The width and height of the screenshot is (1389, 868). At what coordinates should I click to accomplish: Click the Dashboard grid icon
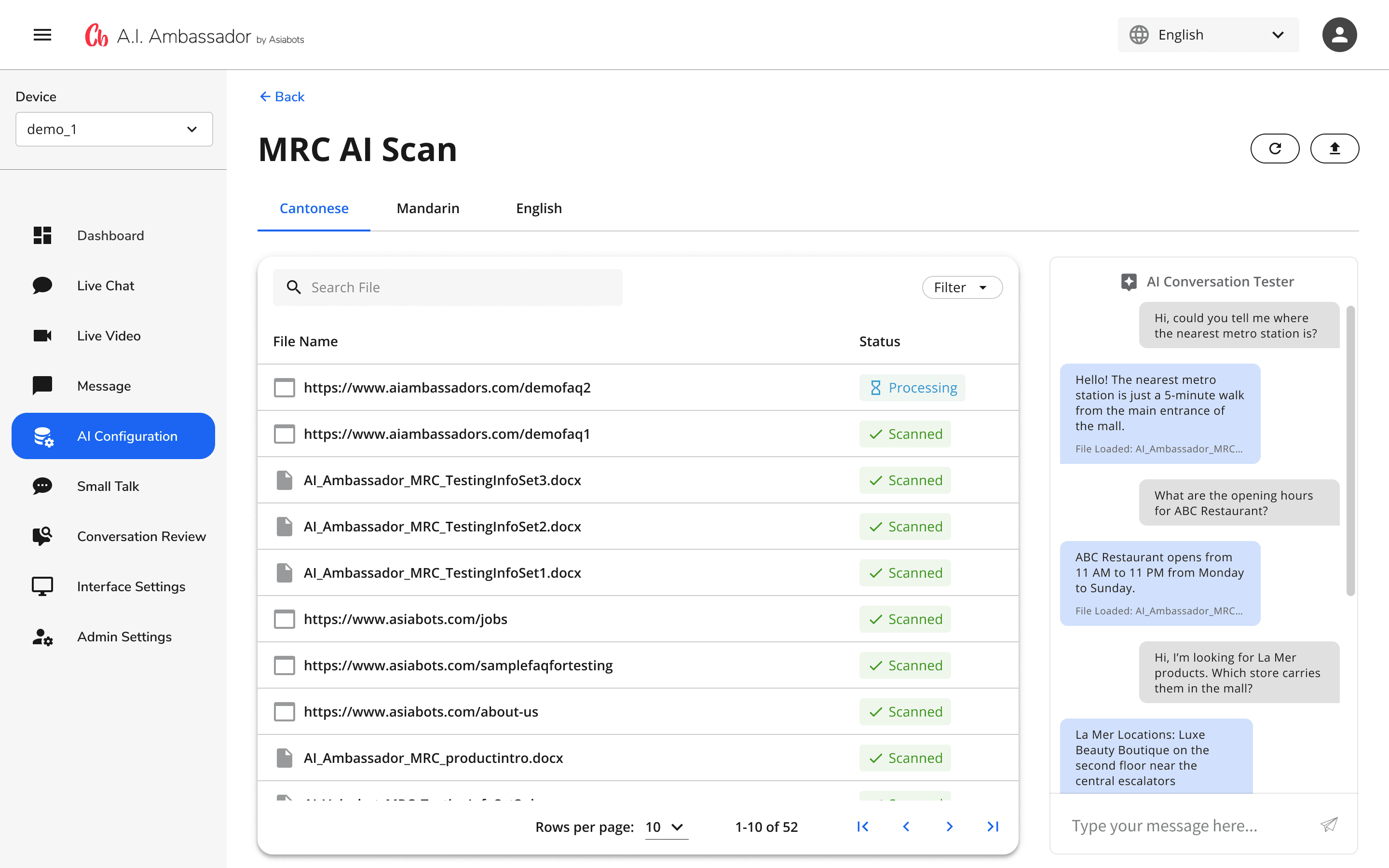(42, 235)
